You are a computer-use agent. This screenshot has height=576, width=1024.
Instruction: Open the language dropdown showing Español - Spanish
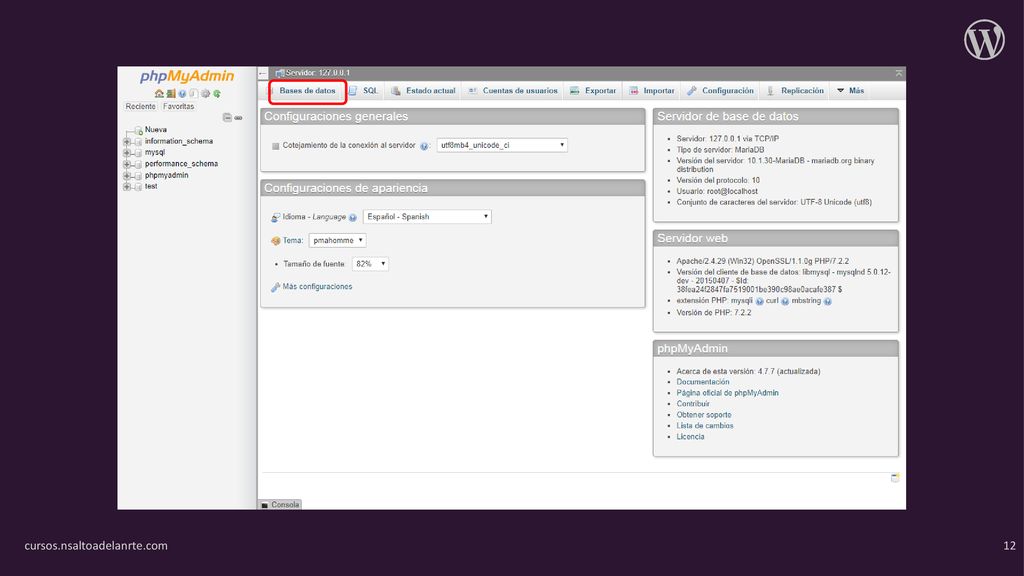(x=427, y=216)
